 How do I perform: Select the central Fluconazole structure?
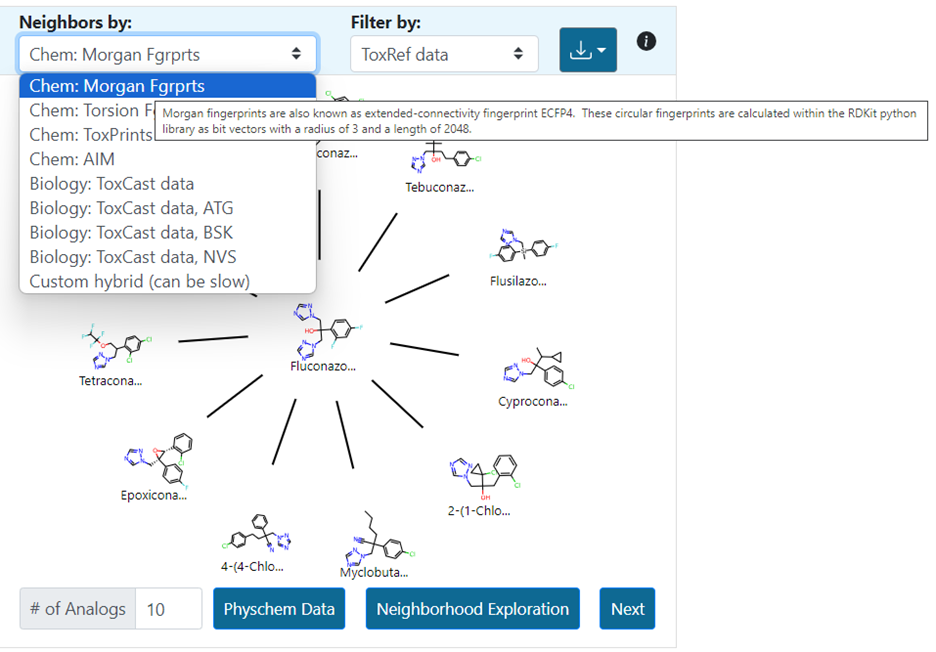(327, 330)
